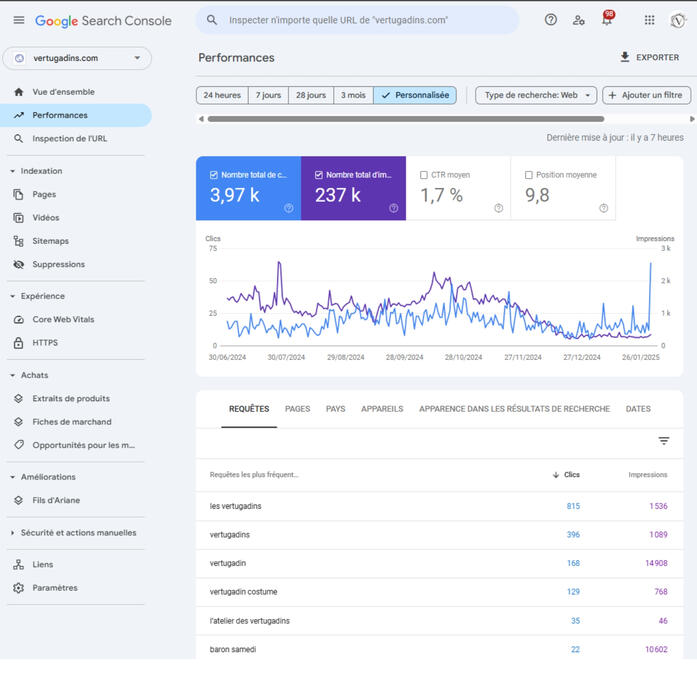697x697 pixels.
Task: Click the EXPORTER button
Action: (x=649, y=58)
